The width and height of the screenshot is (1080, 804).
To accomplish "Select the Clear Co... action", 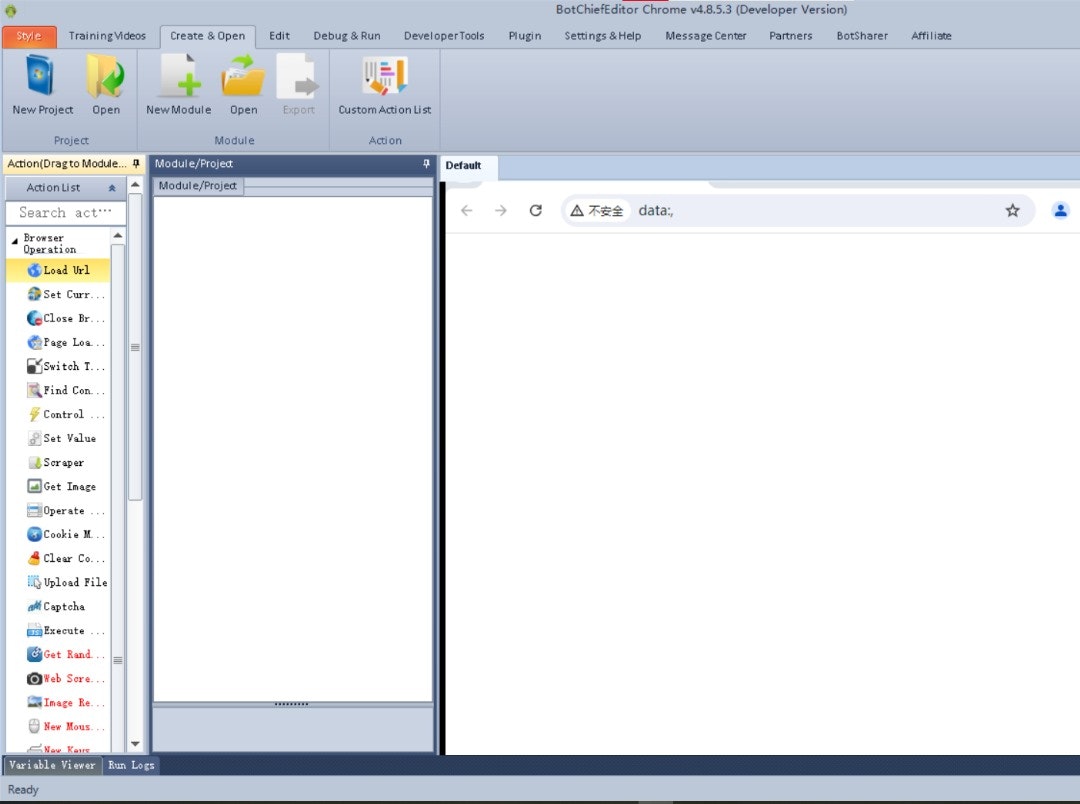I will pyautogui.click(x=65, y=559).
